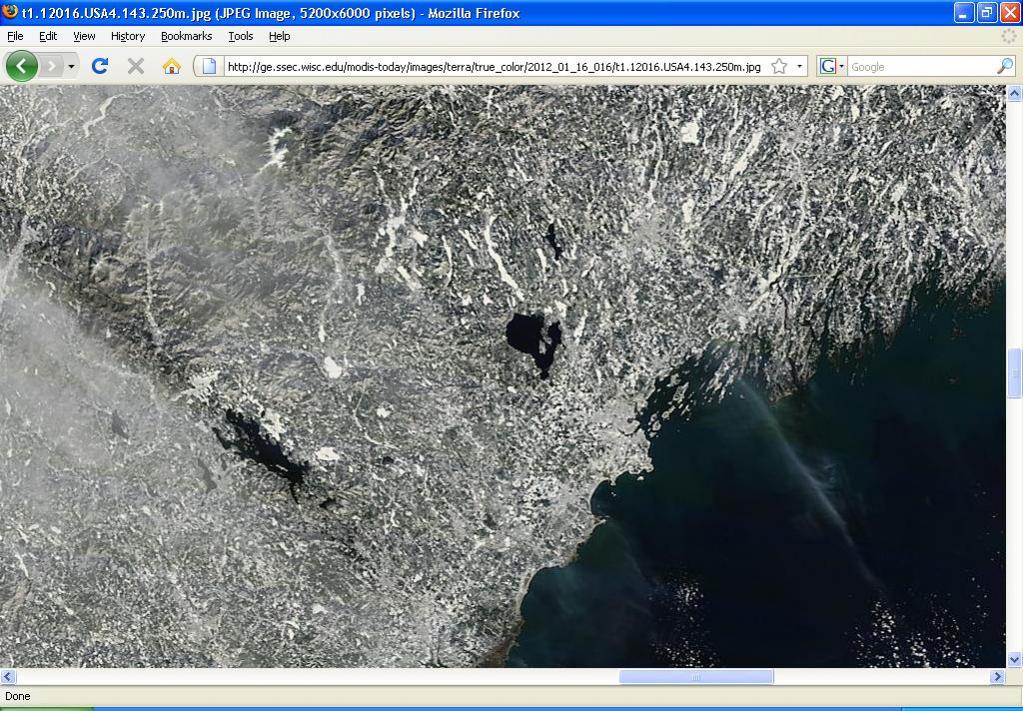The width and height of the screenshot is (1023, 711).
Task: Click the URL address field
Action: (494, 67)
